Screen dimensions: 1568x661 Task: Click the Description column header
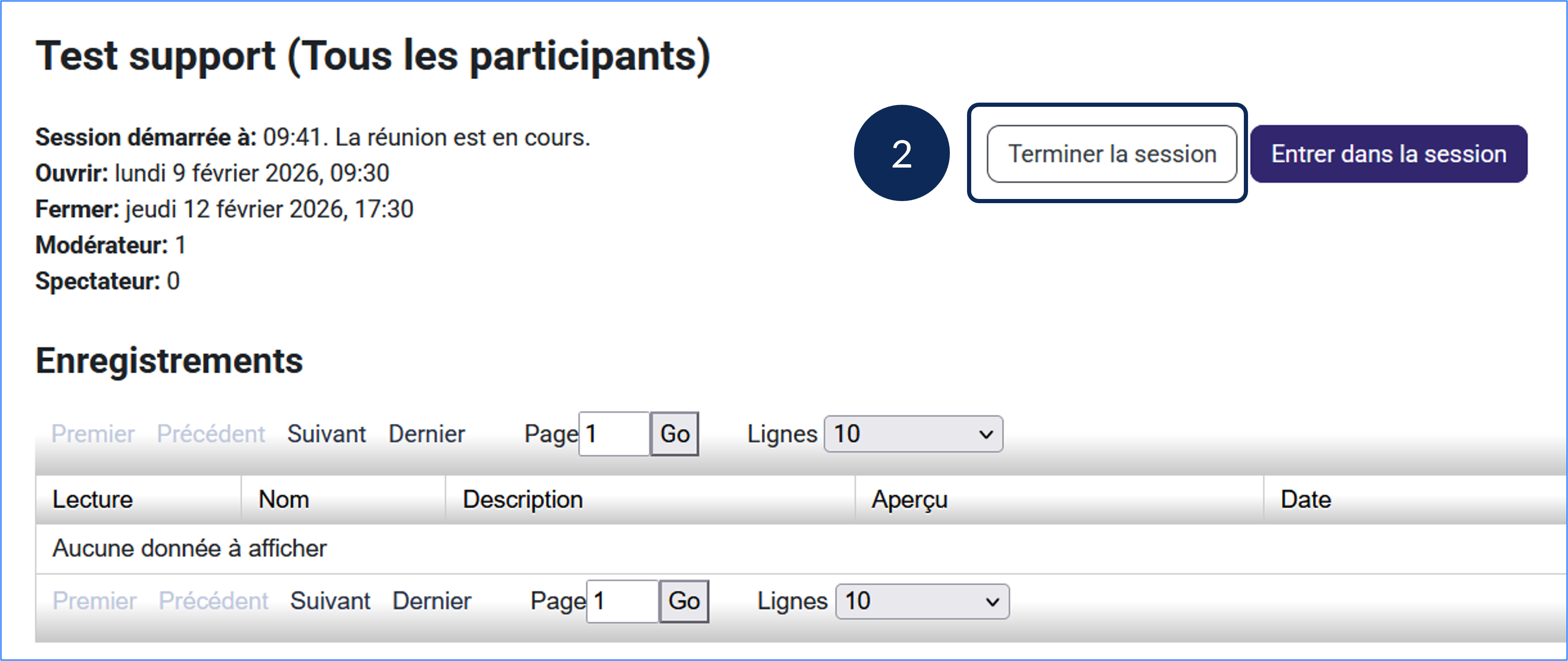(522, 500)
